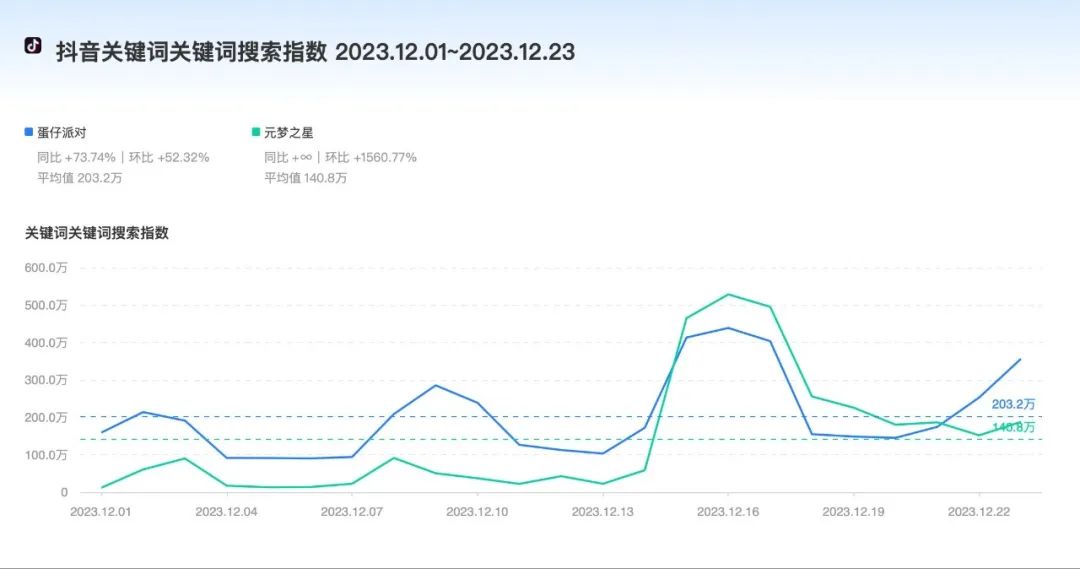Click the 2023.12.22 x-axis date label
Image resolution: width=1080 pixels, height=569 pixels.
click(979, 512)
